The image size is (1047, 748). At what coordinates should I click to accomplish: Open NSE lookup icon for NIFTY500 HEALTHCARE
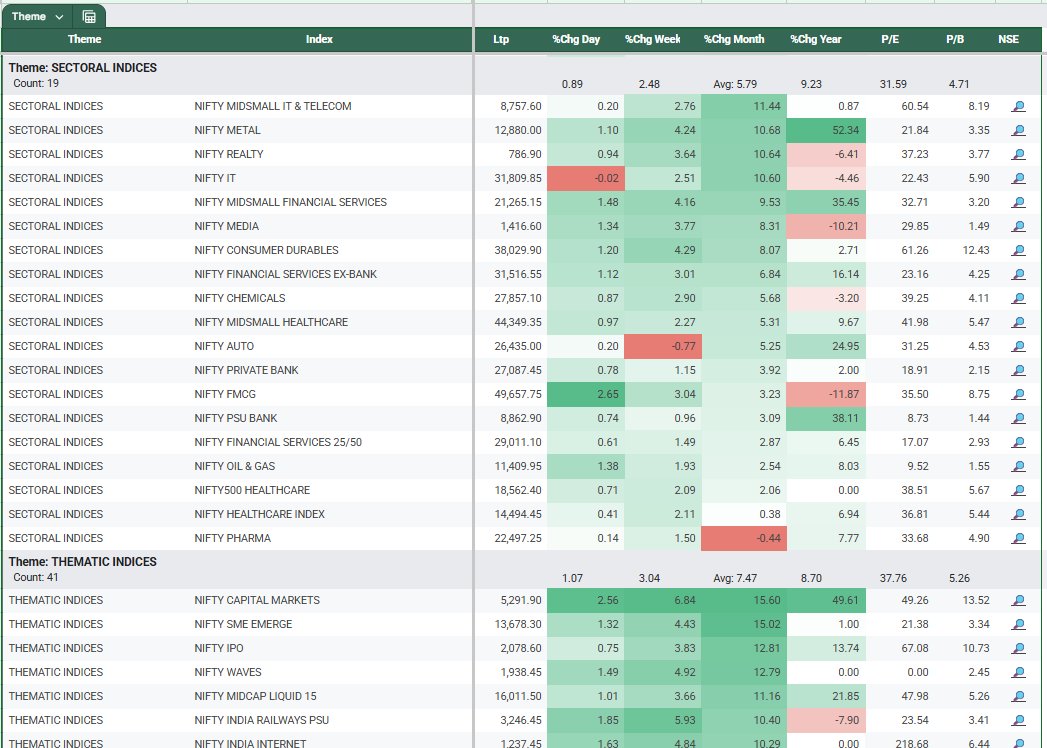click(1018, 491)
